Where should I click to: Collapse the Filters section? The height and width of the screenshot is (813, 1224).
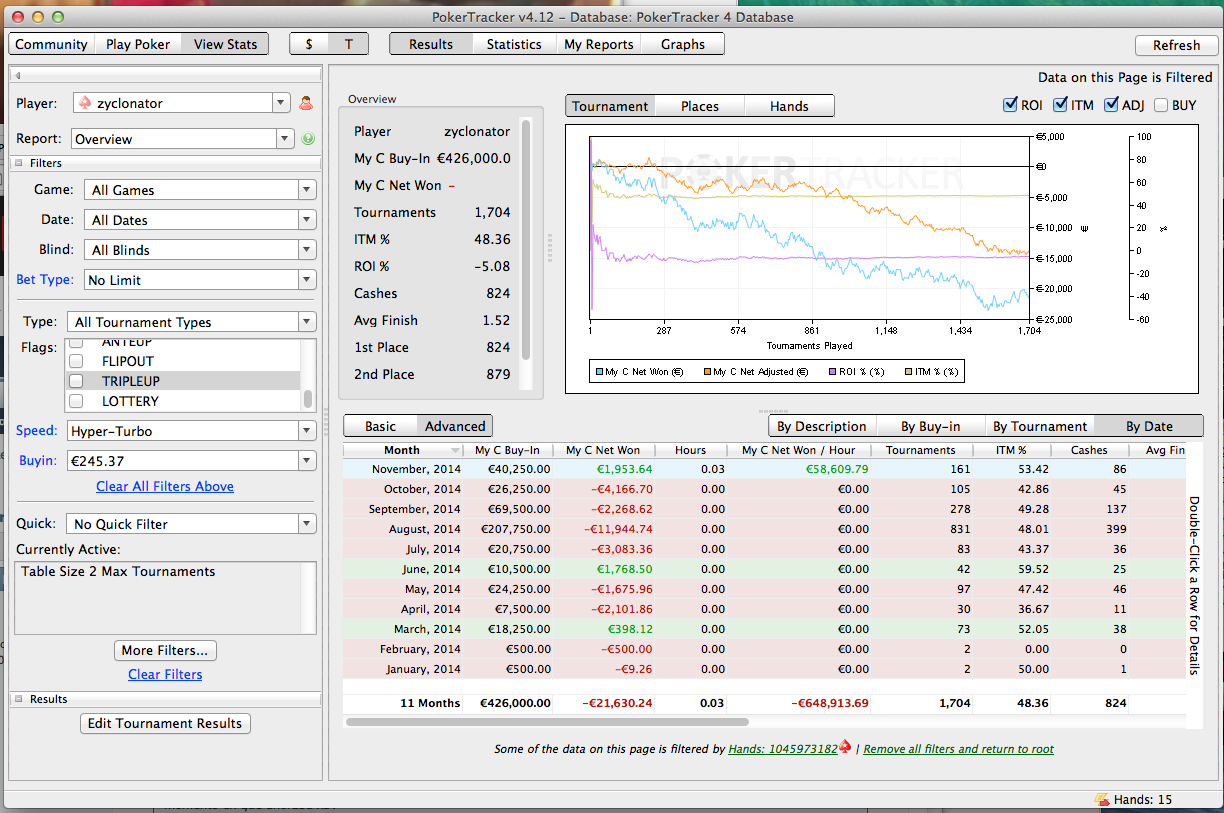pos(18,163)
